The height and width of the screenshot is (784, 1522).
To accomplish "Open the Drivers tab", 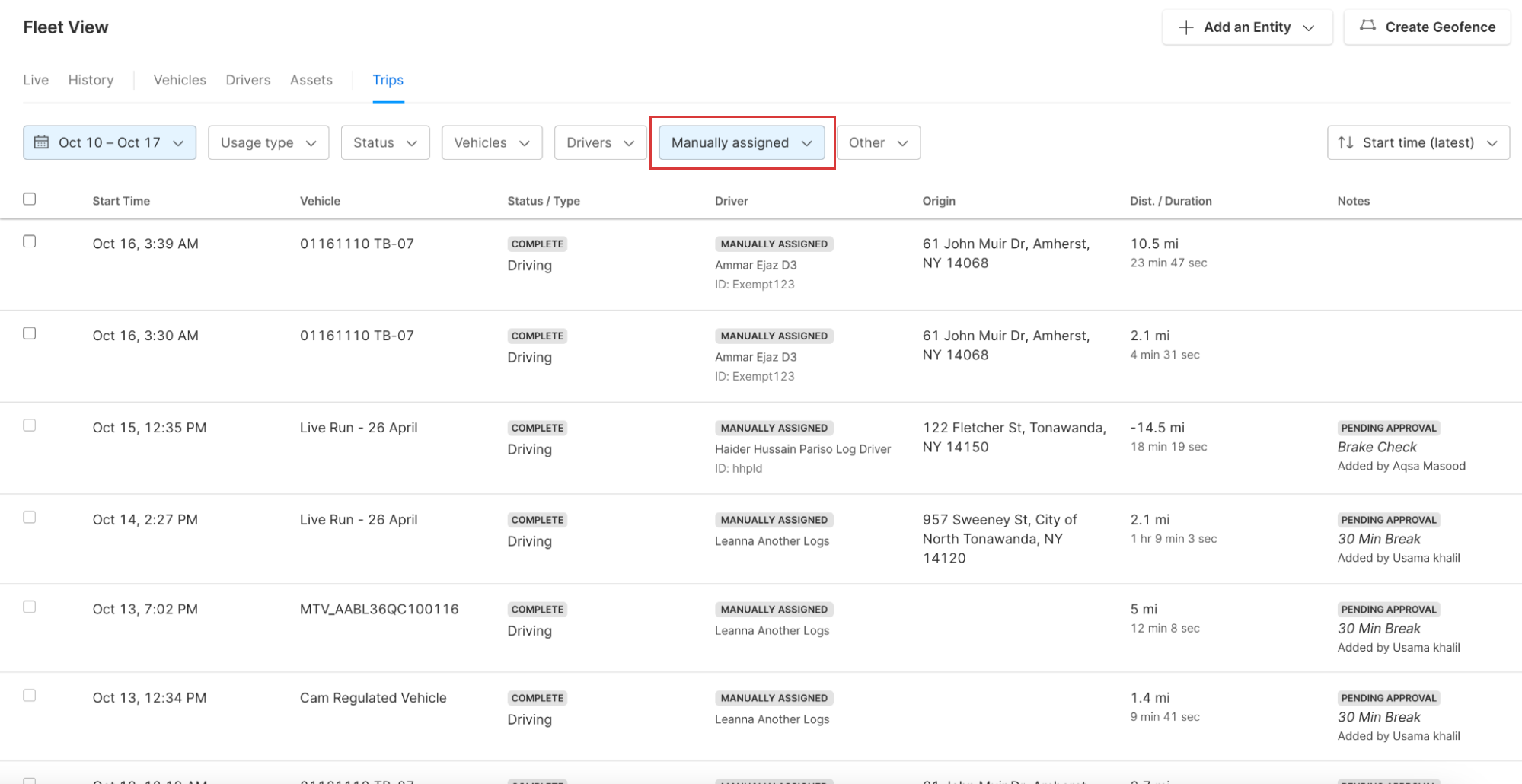I will (x=248, y=80).
